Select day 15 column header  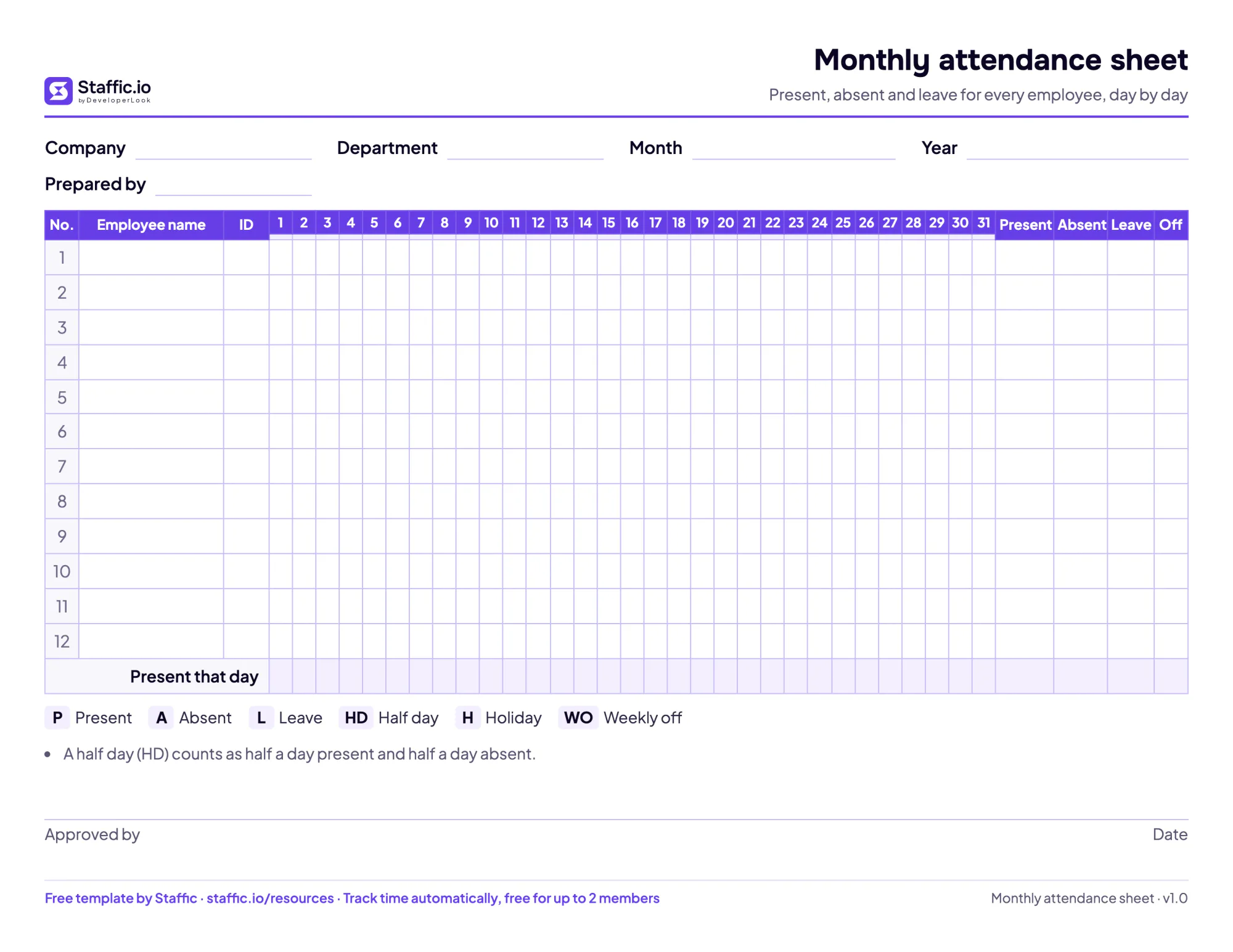608,223
